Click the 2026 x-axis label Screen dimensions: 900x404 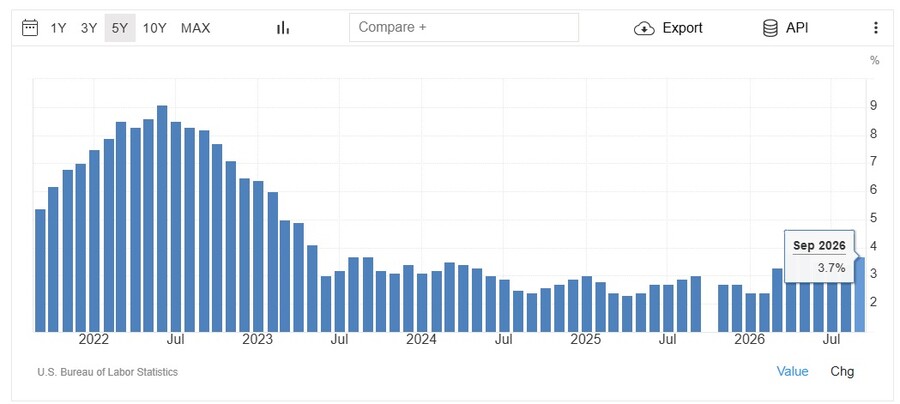750,340
